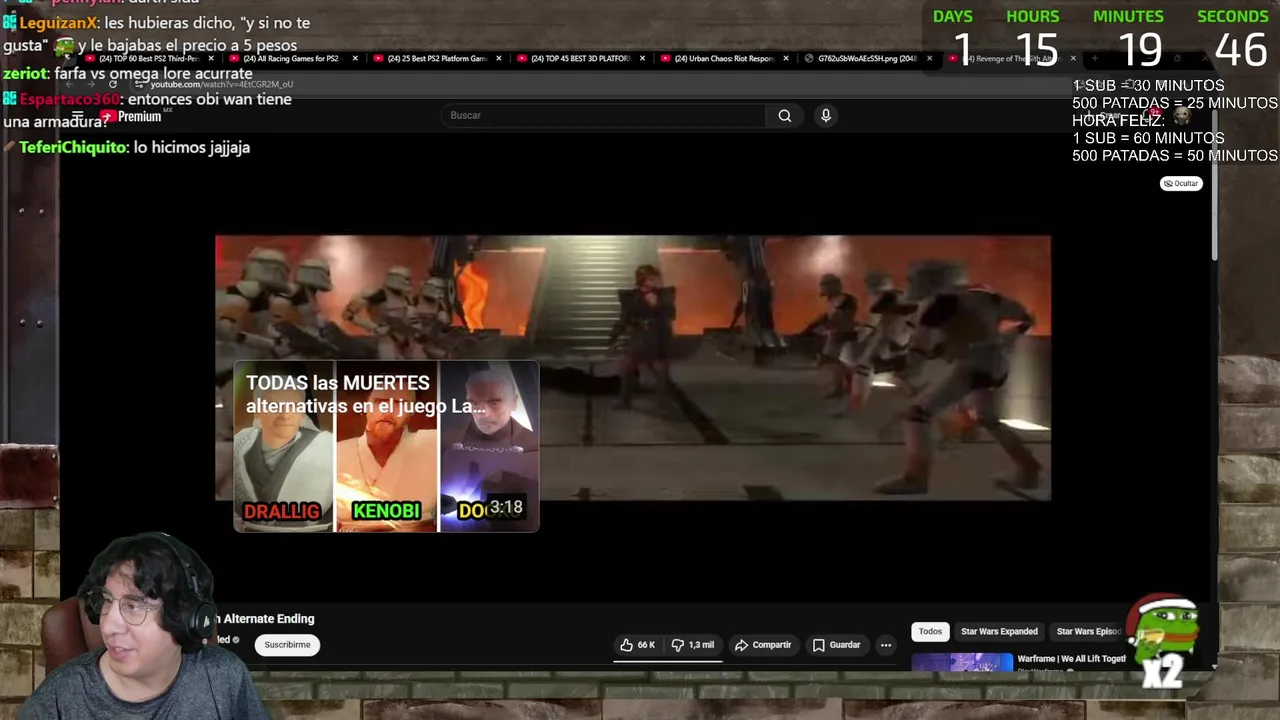The width and height of the screenshot is (1280, 720).
Task: Switch to All Racing Games for PS2 tab
Action: coord(291,59)
